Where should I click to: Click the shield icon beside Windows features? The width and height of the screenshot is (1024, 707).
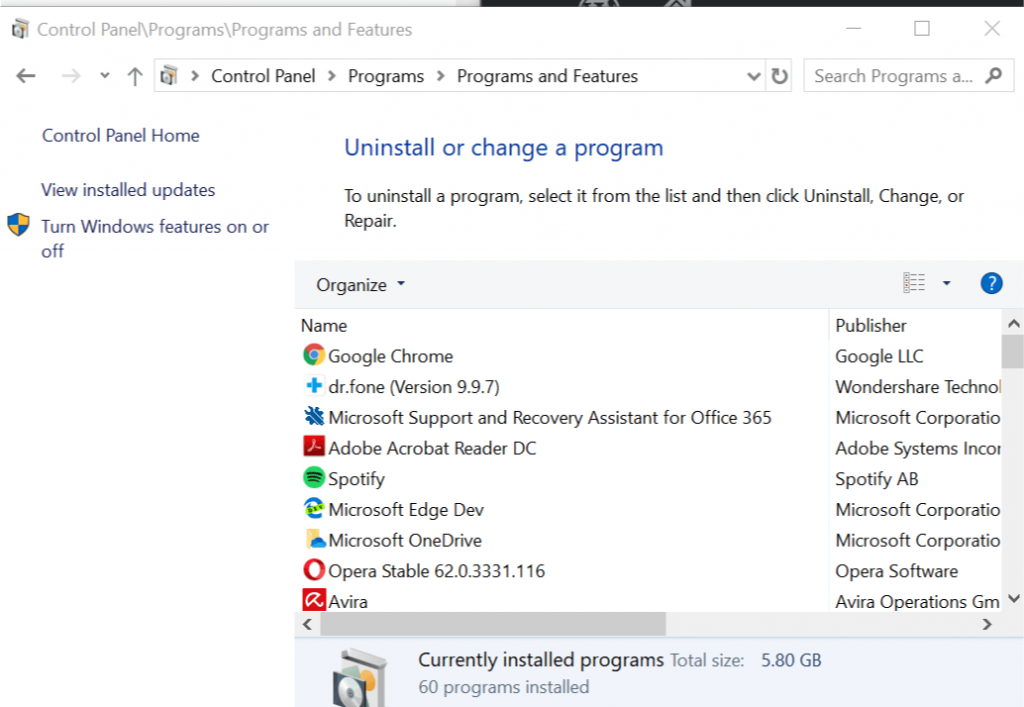coord(18,225)
